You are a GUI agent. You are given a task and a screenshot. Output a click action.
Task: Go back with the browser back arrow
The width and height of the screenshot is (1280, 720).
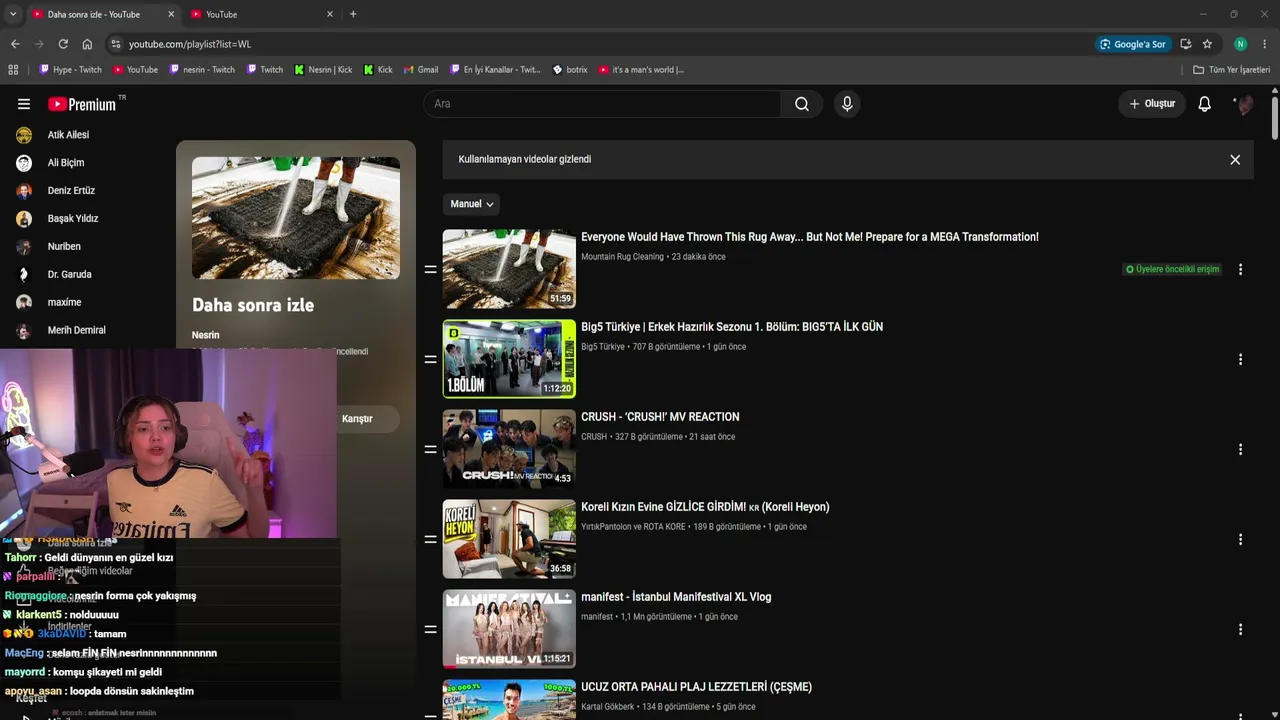tap(15, 44)
